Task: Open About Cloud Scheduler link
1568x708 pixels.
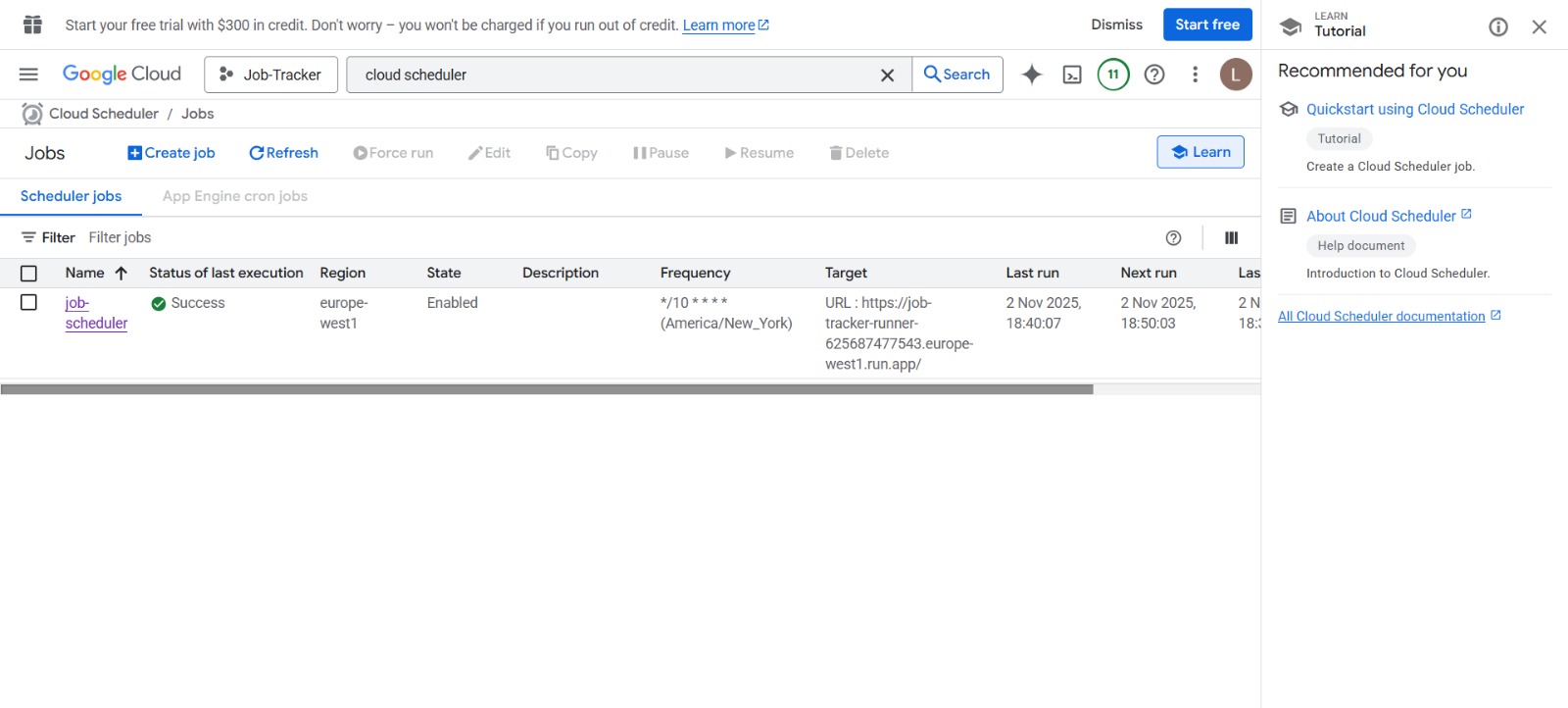Action: pyautogui.click(x=1389, y=216)
